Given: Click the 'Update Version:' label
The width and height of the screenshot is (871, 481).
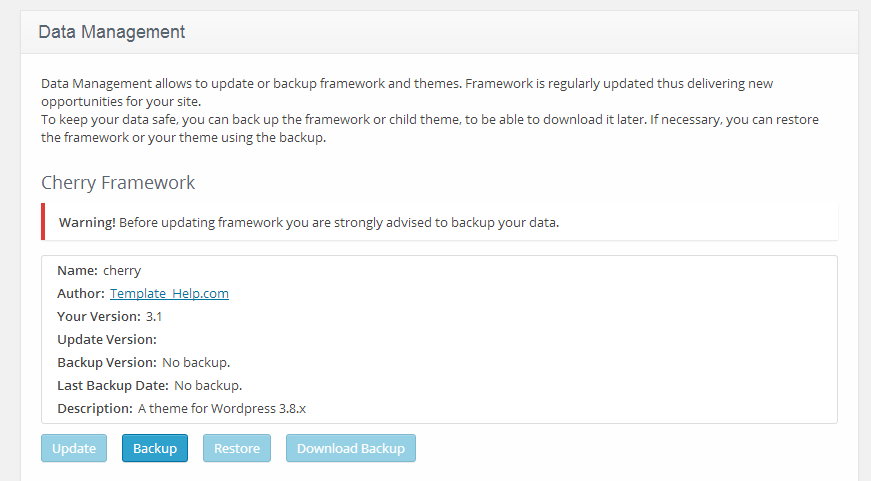Looking at the screenshot, I should tap(107, 339).
